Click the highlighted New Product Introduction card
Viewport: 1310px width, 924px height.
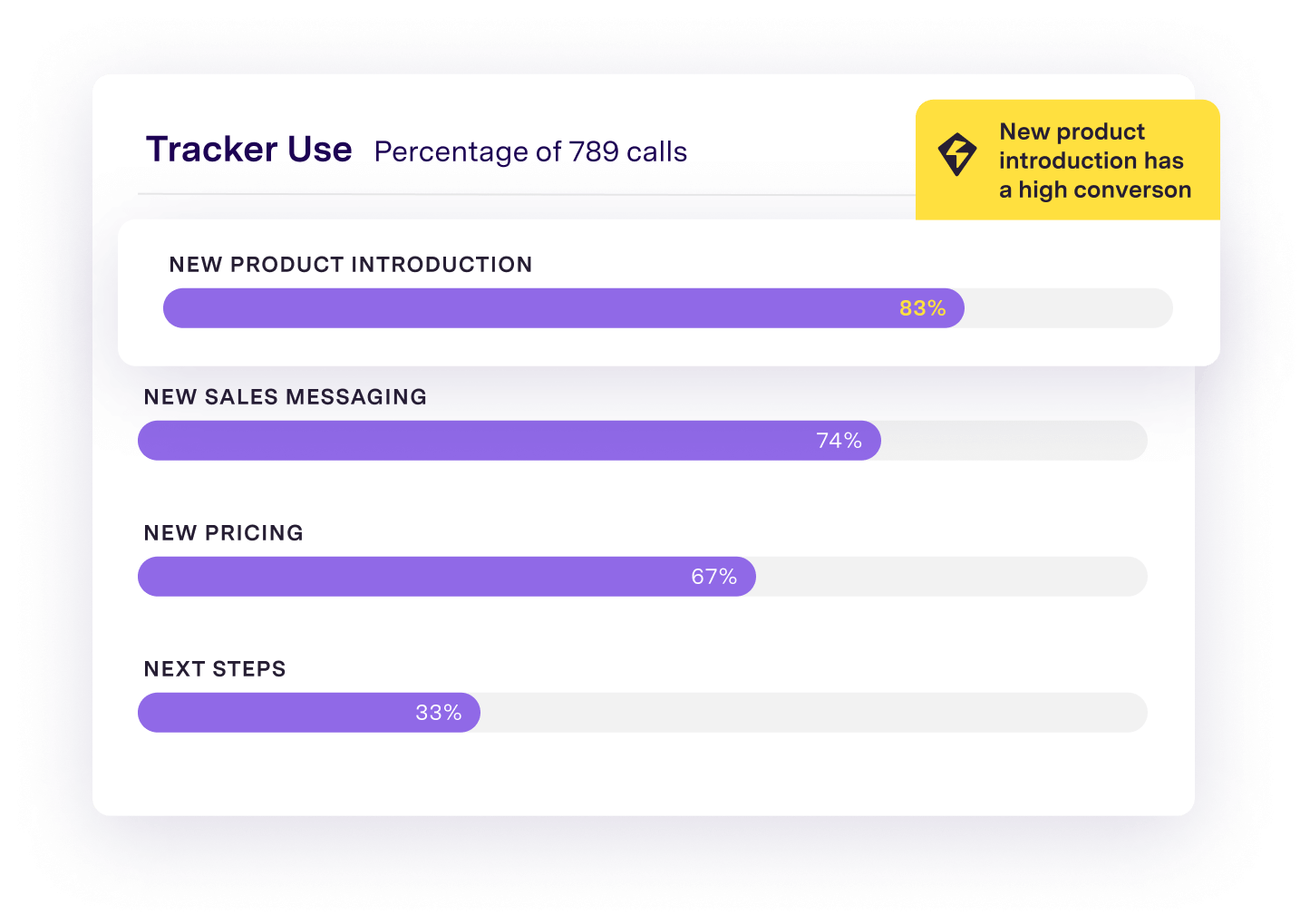[669, 293]
